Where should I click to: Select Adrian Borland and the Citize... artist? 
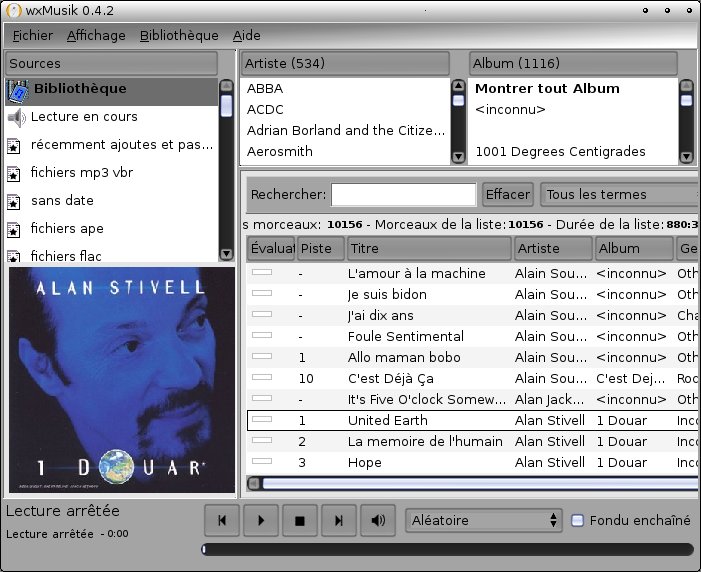(x=345, y=131)
